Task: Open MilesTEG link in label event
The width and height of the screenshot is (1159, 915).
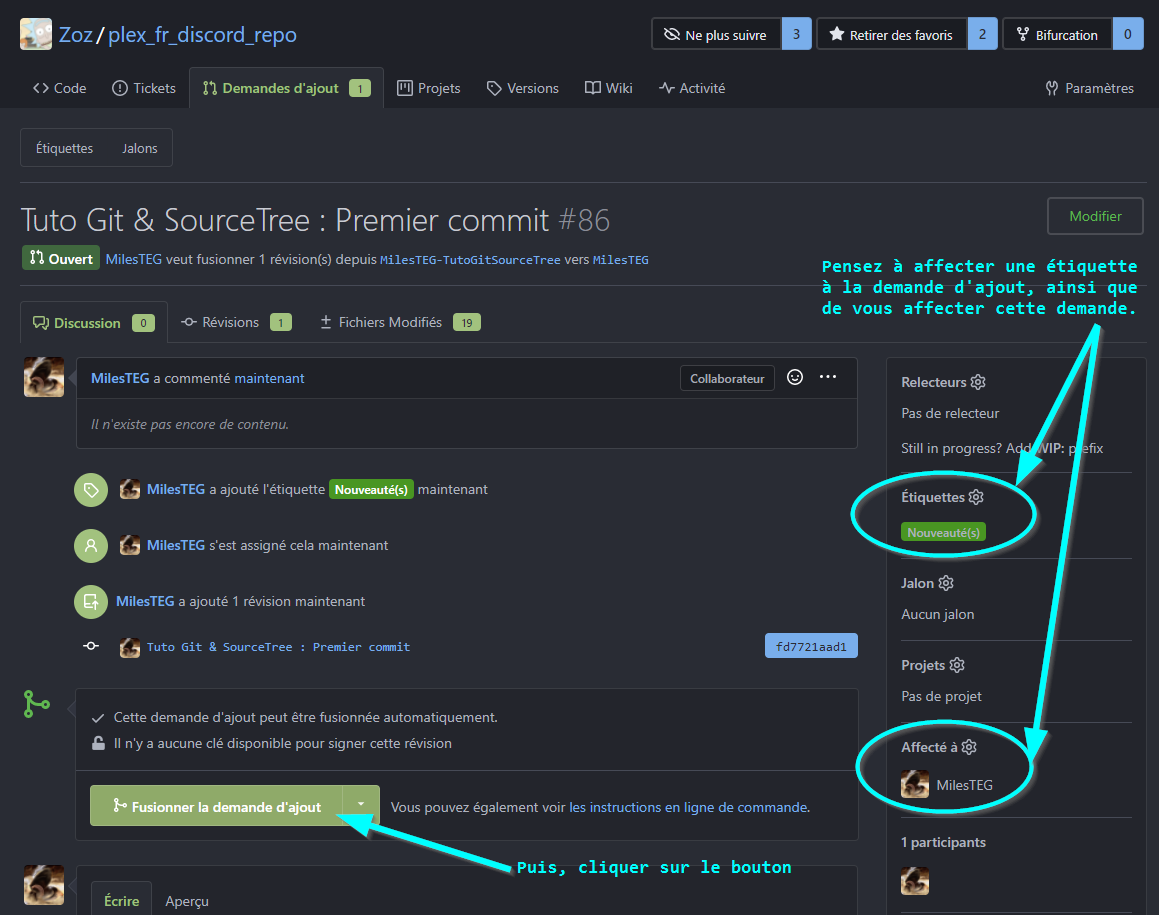Action: [176, 489]
